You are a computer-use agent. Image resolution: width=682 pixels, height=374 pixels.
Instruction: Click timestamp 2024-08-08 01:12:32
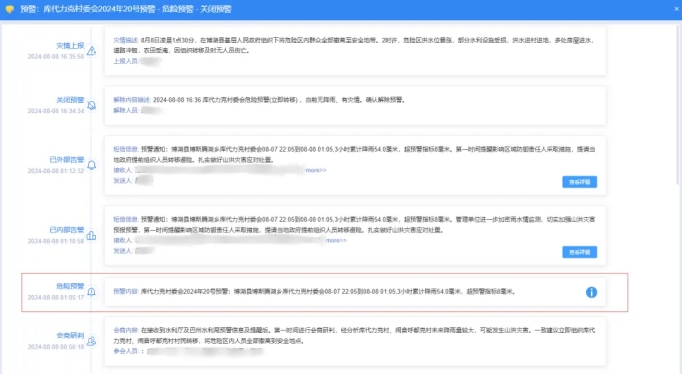(56, 171)
